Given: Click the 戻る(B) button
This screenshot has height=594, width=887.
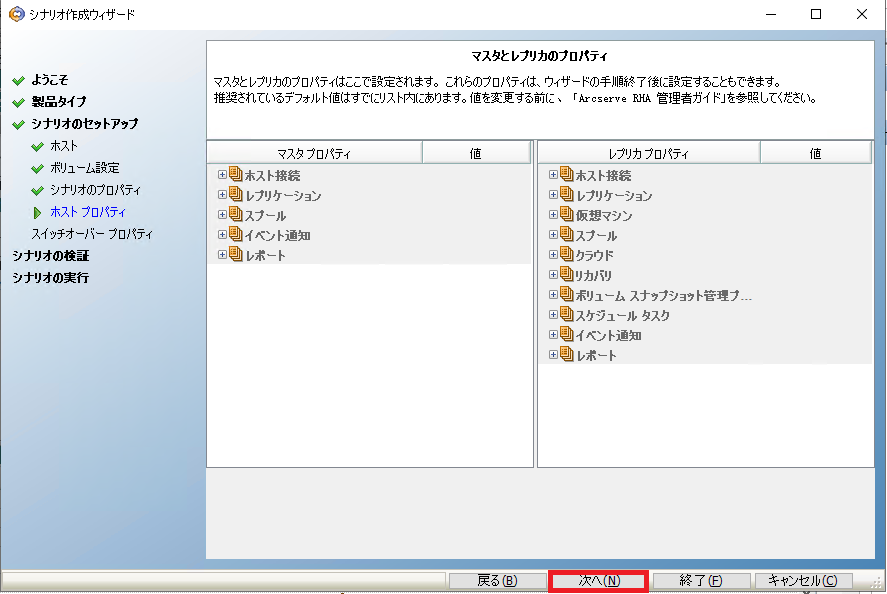Looking at the screenshot, I should (x=497, y=581).
